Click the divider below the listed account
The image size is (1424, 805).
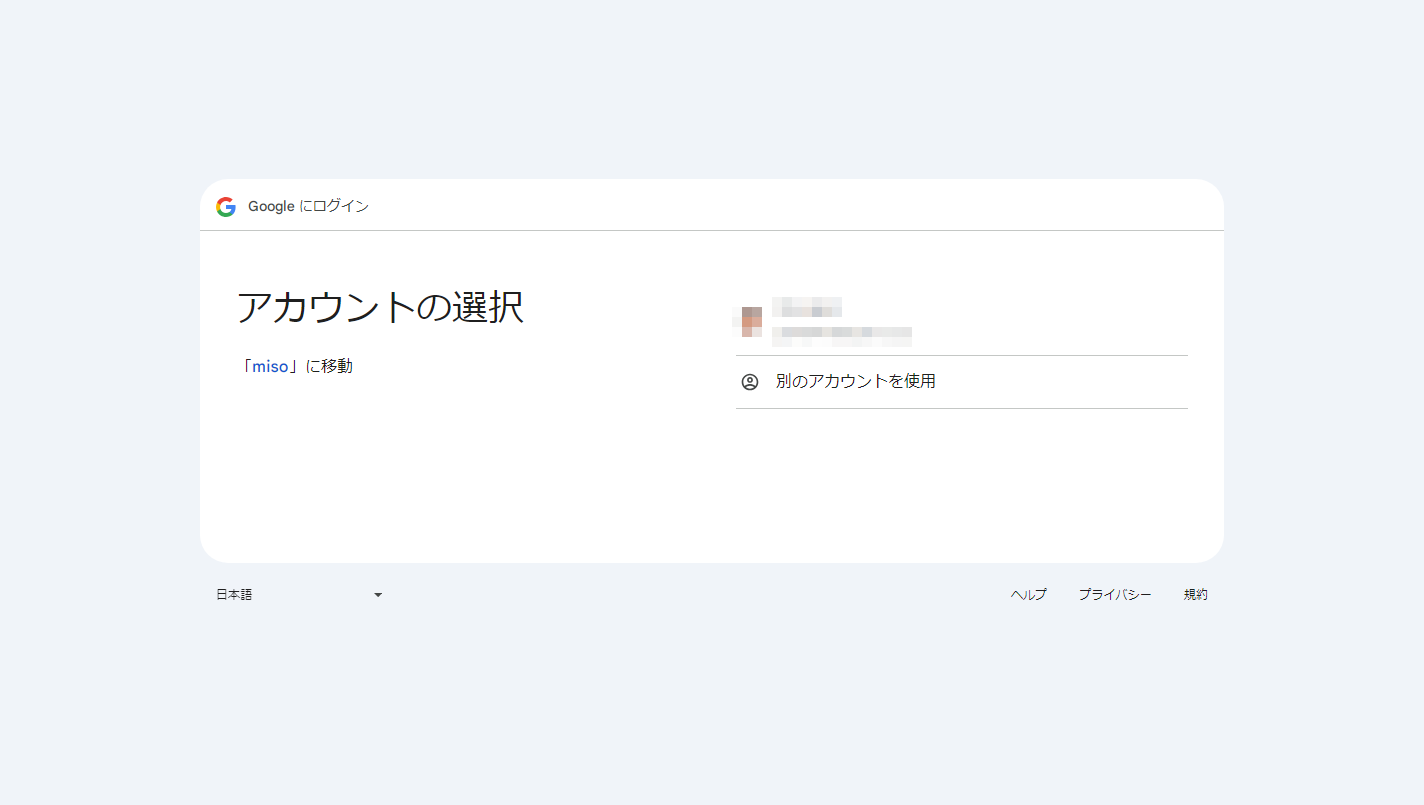pyautogui.click(x=961, y=355)
